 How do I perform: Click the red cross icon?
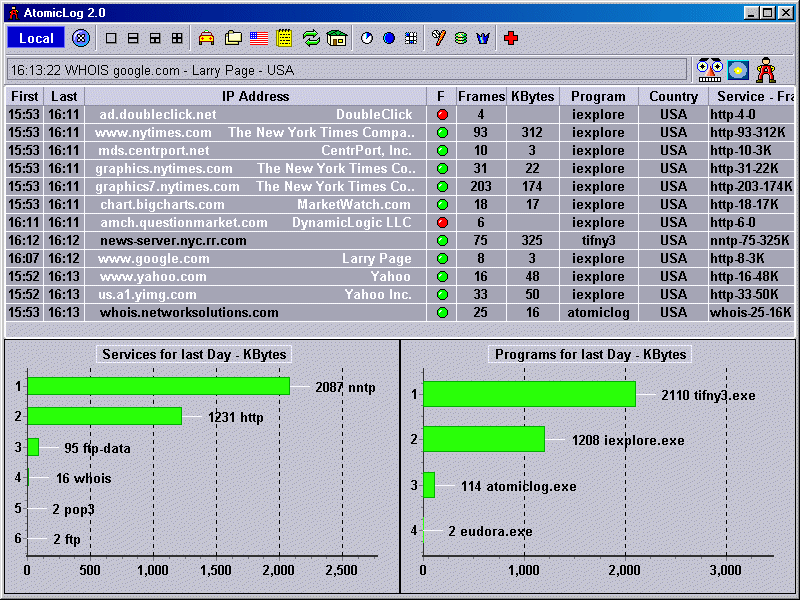click(511, 38)
